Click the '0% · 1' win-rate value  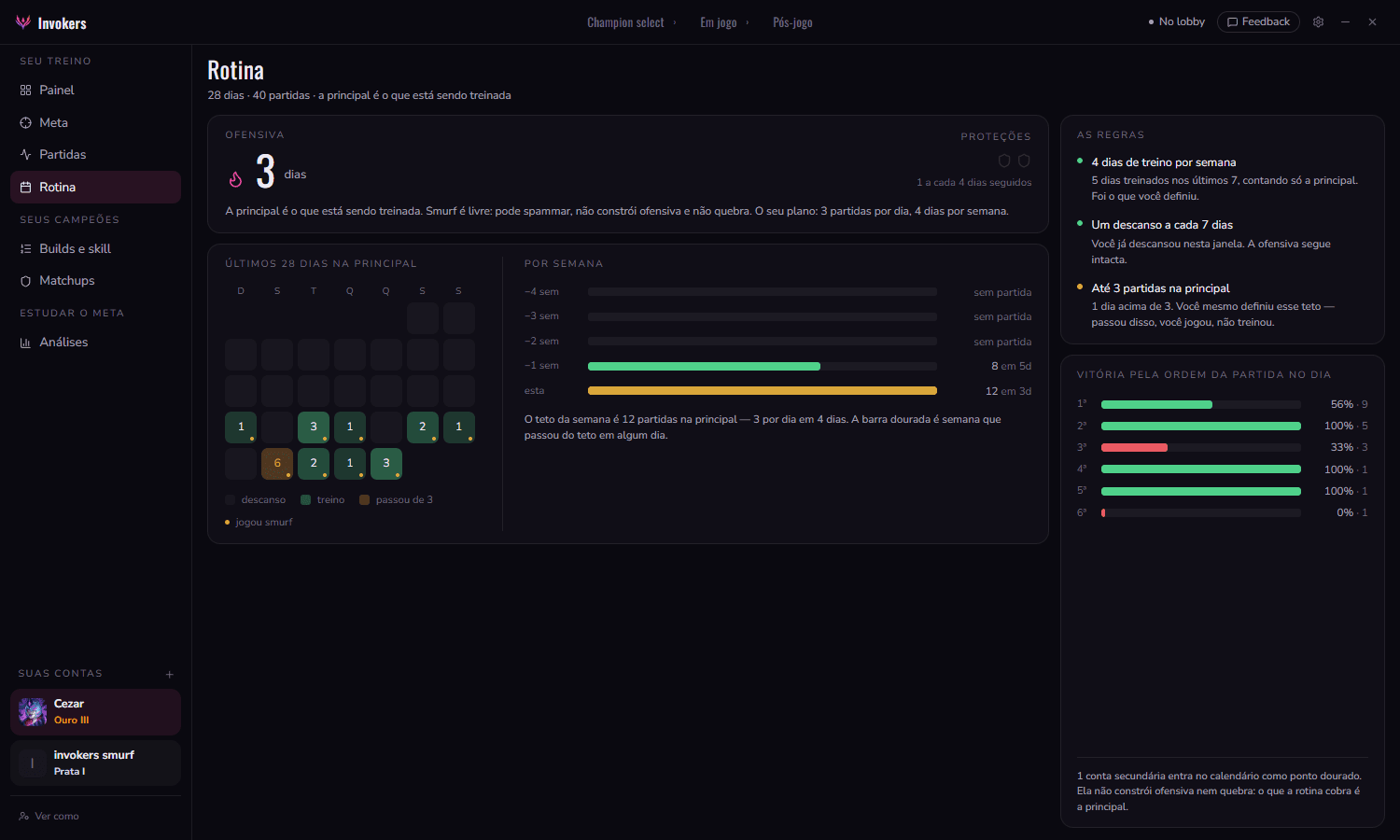(x=1351, y=512)
